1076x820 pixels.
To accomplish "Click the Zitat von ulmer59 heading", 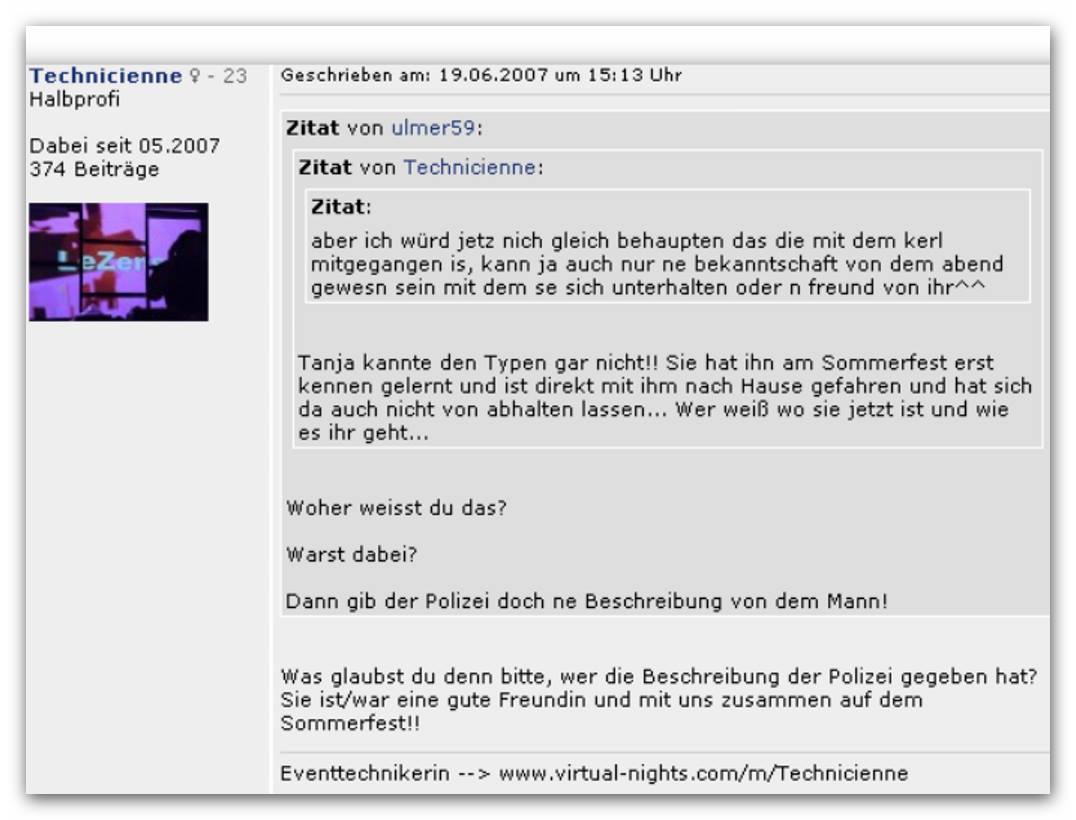I will pyautogui.click(x=384, y=128).
